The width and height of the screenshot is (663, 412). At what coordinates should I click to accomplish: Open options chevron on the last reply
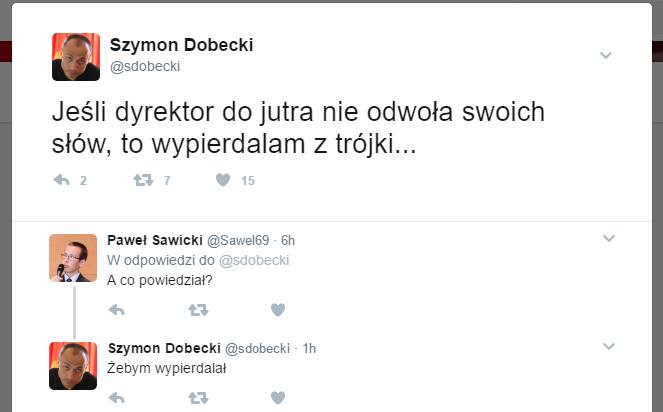tap(607, 347)
